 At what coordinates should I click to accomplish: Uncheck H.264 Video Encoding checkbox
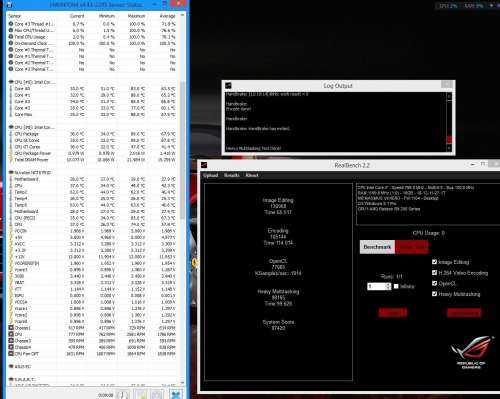coord(434,273)
